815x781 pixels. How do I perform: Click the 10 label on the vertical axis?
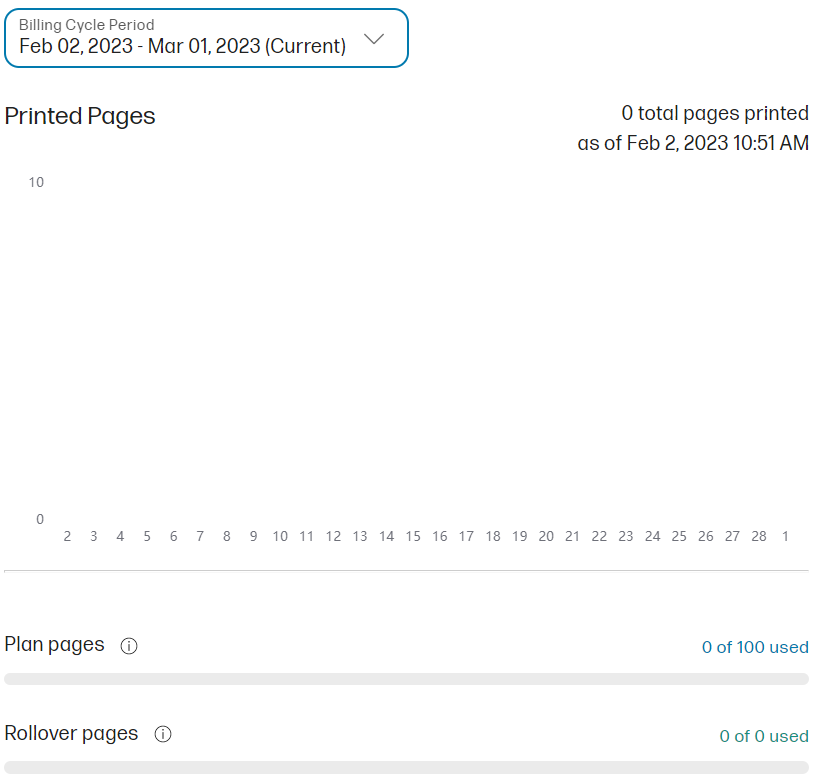[x=36, y=182]
